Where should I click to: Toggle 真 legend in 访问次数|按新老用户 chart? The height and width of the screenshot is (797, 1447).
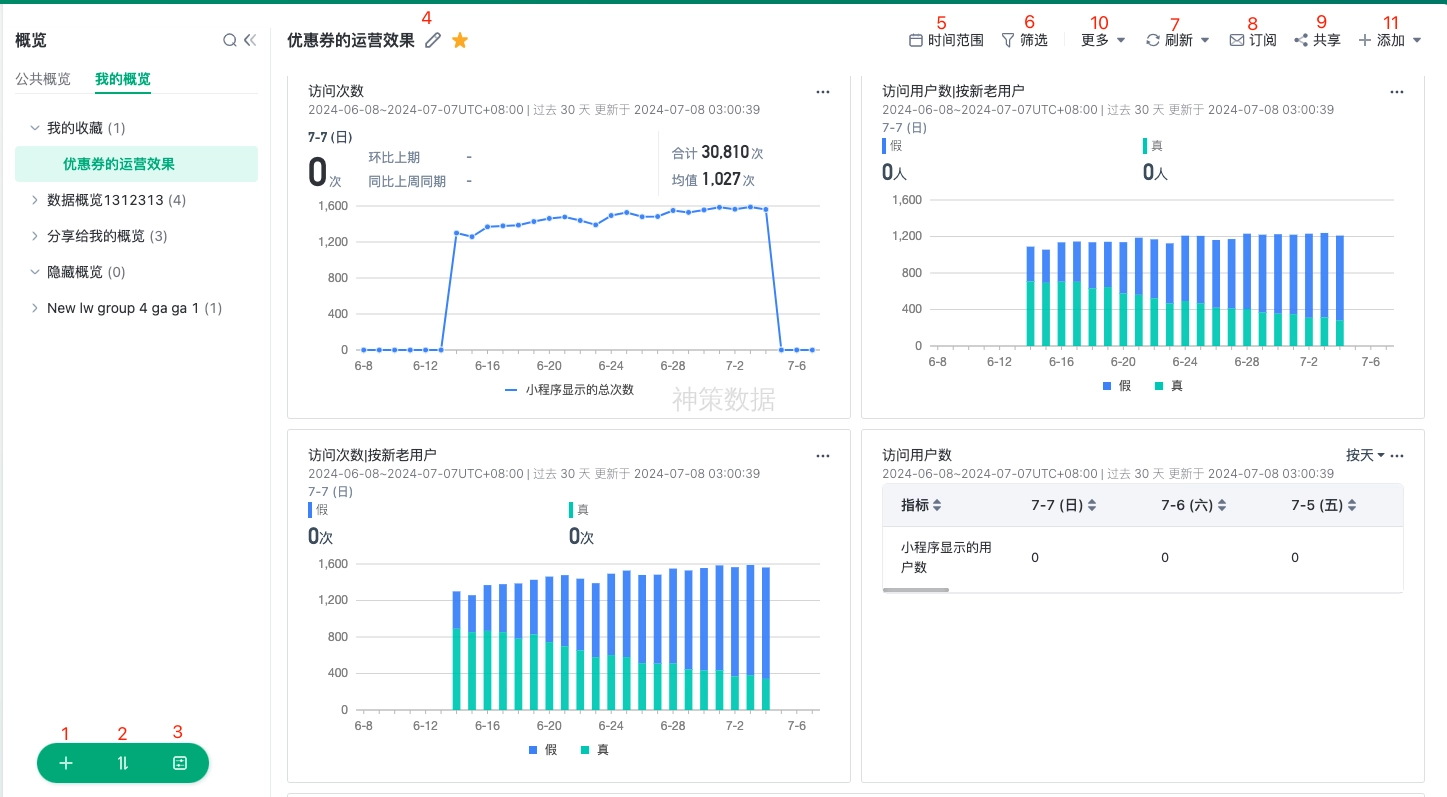click(x=594, y=750)
